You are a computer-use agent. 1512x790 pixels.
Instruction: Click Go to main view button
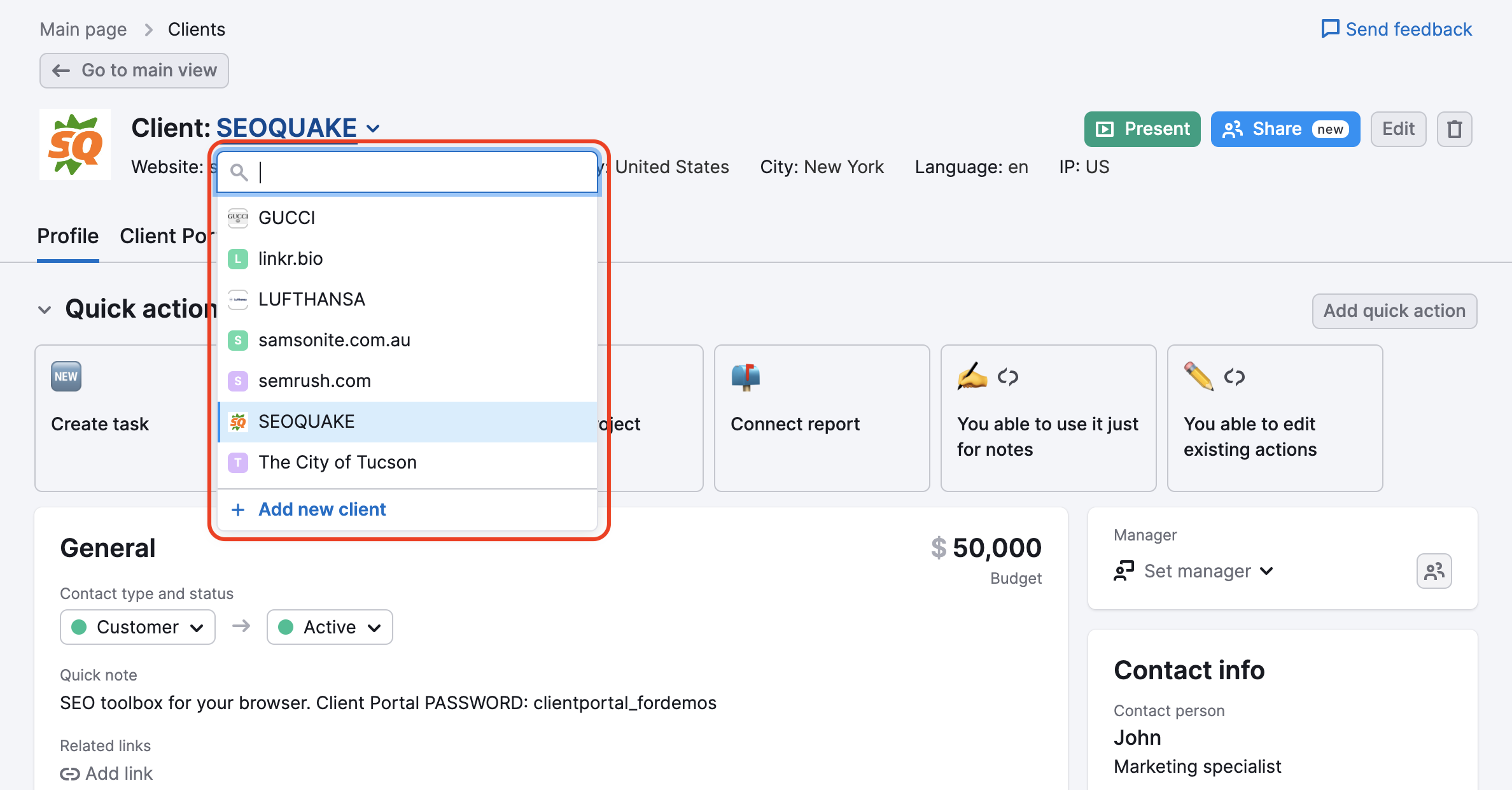(x=134, y=70)
